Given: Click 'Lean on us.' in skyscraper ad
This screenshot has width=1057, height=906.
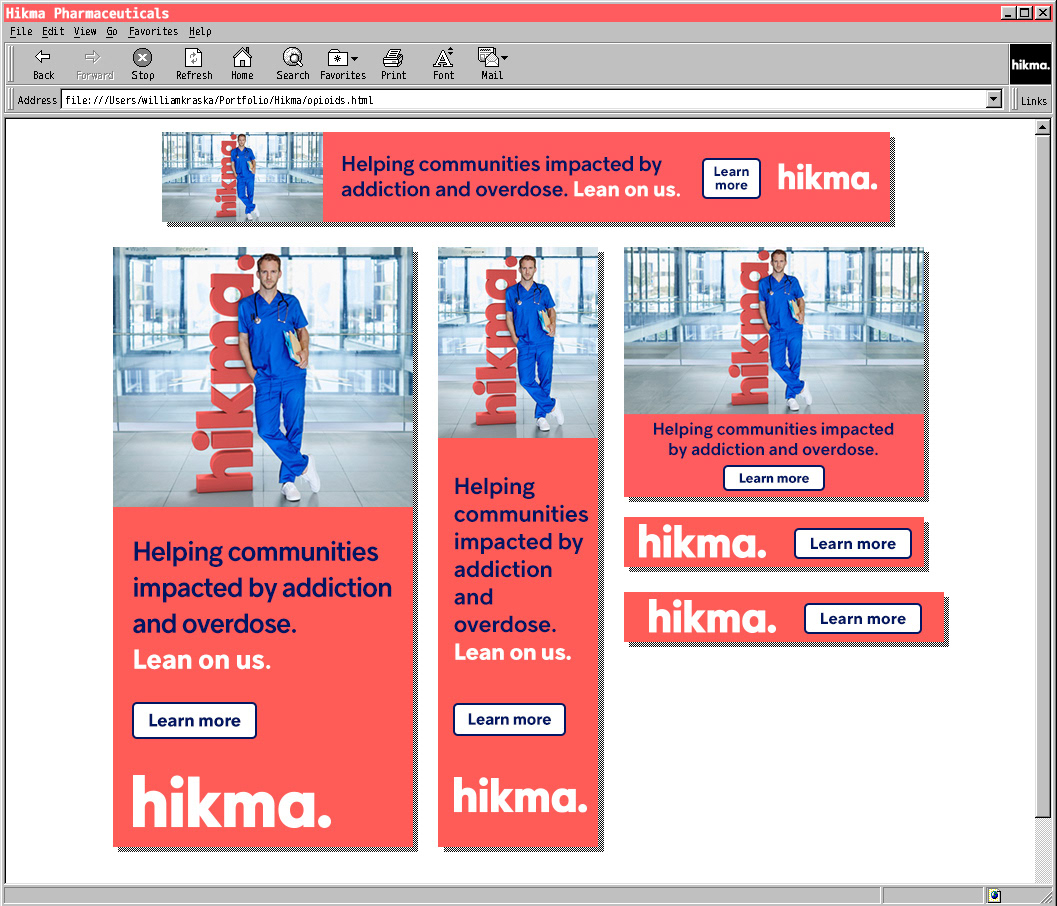Looking at the screenshot, I should pos(512,653).
